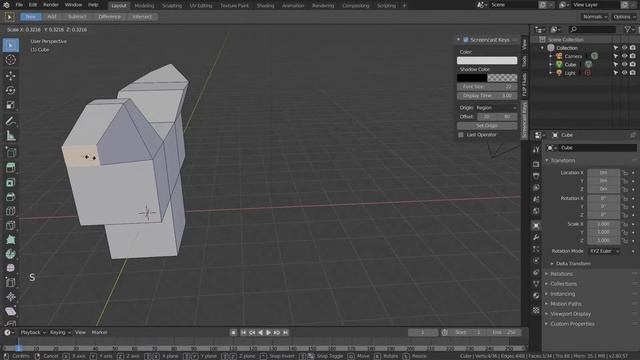Activate the Move tool
The image size is (640, 360).
11,76
